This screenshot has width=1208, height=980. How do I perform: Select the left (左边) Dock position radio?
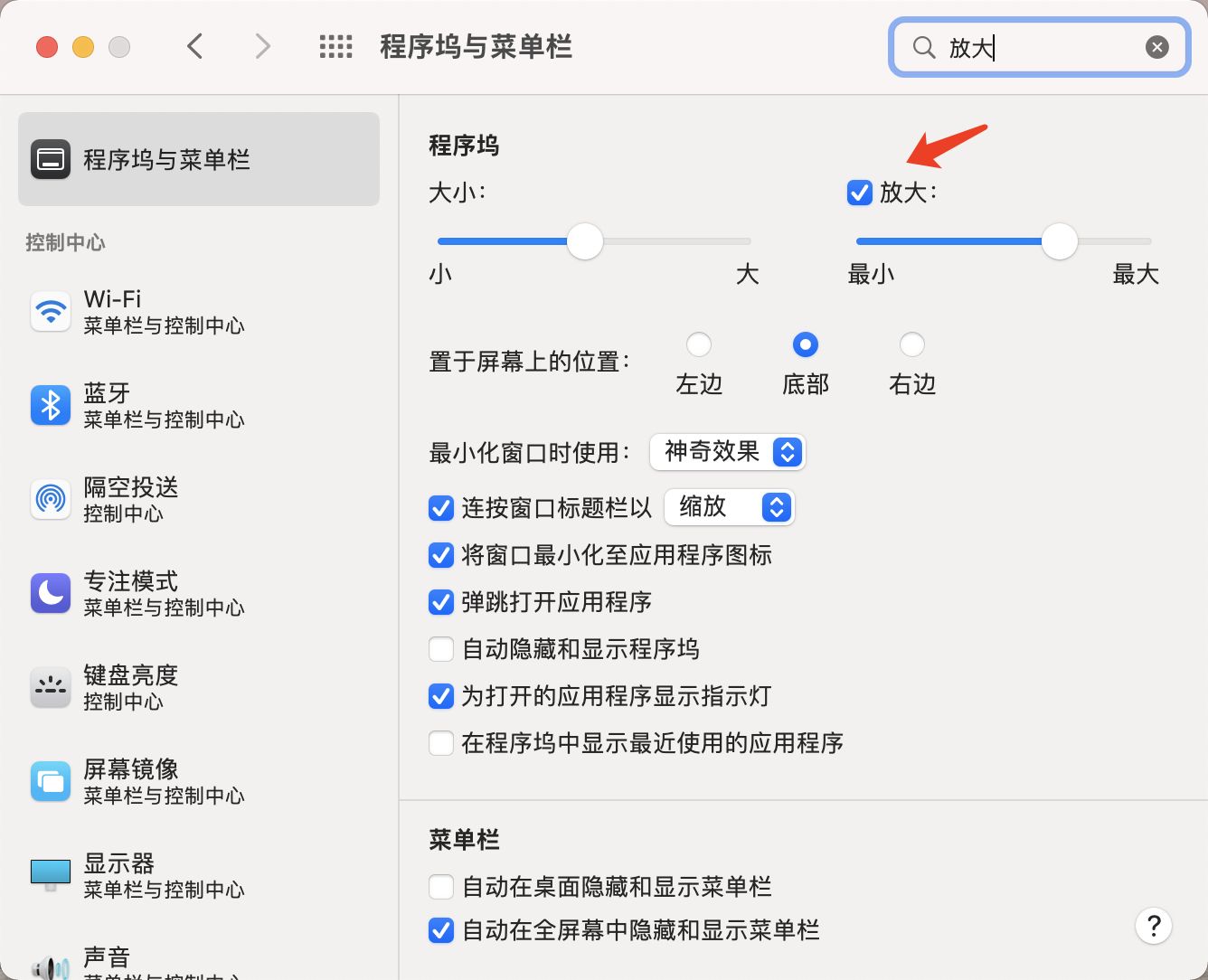tap(699, 344)
